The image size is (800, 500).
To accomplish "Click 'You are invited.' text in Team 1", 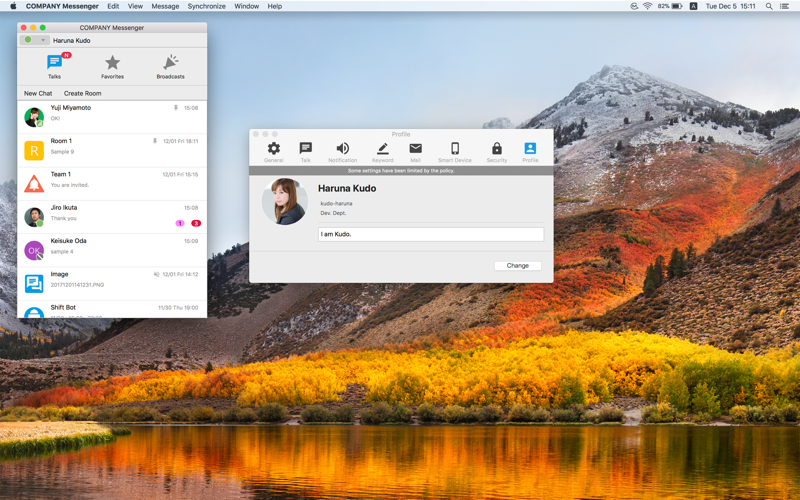I will (x=70, y=185).
